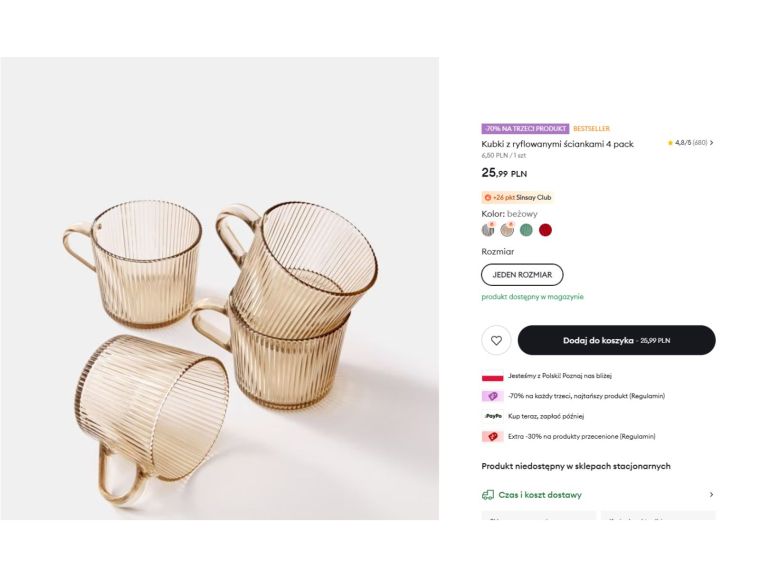
Task: Click the red Extra -30% tag icon
Action: [x=492, y=436]
